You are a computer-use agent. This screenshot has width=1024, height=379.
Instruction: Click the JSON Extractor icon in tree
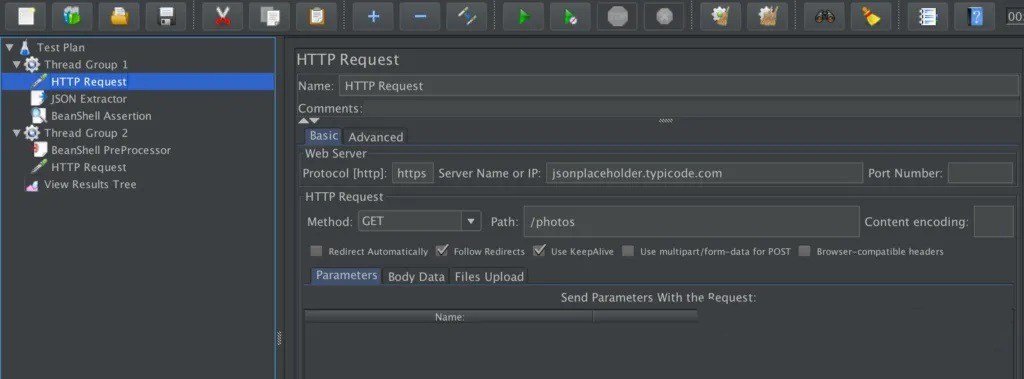pyautogui.click(x=39, y=99)
